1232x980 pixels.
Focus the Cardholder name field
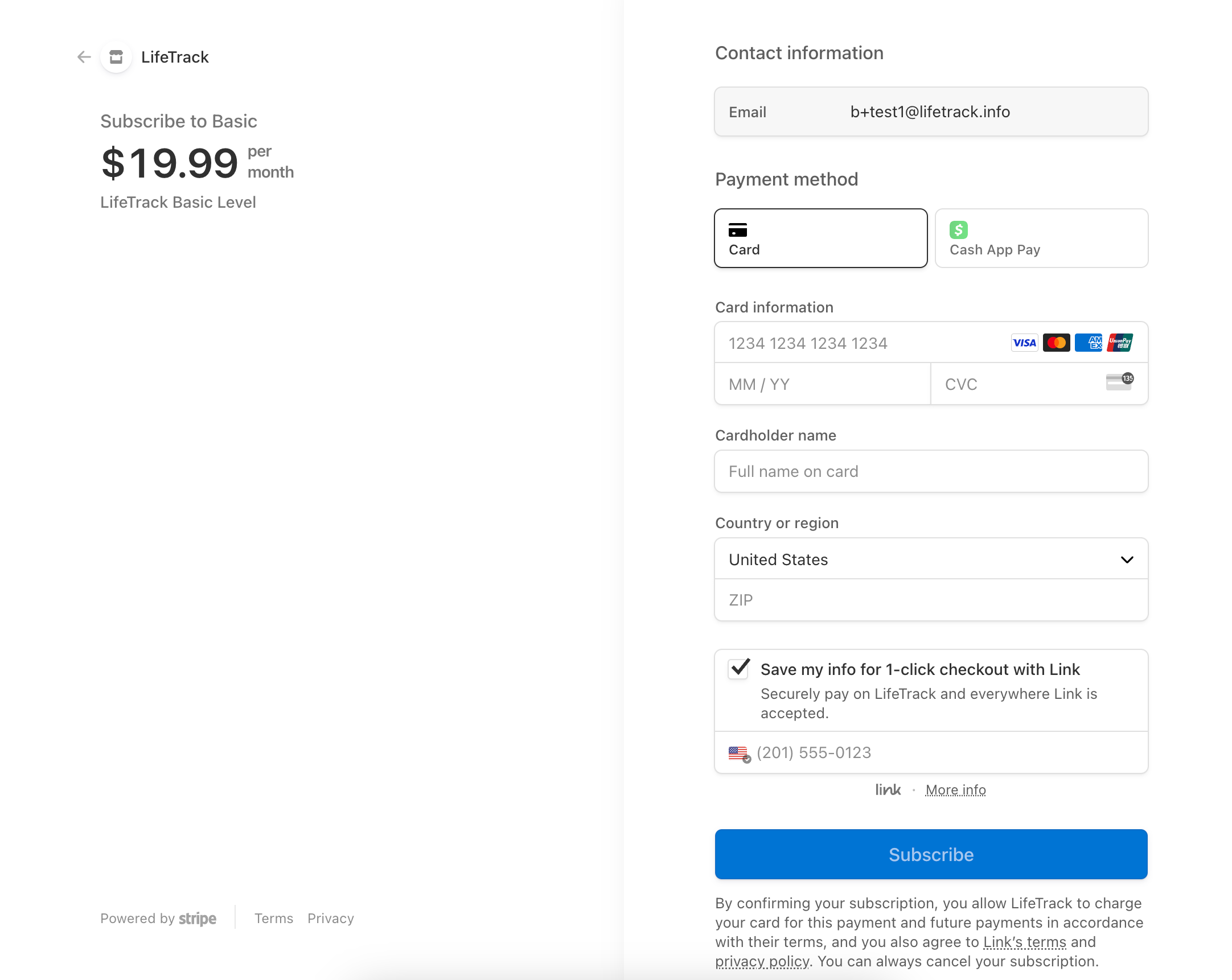[x=930, y=472]
